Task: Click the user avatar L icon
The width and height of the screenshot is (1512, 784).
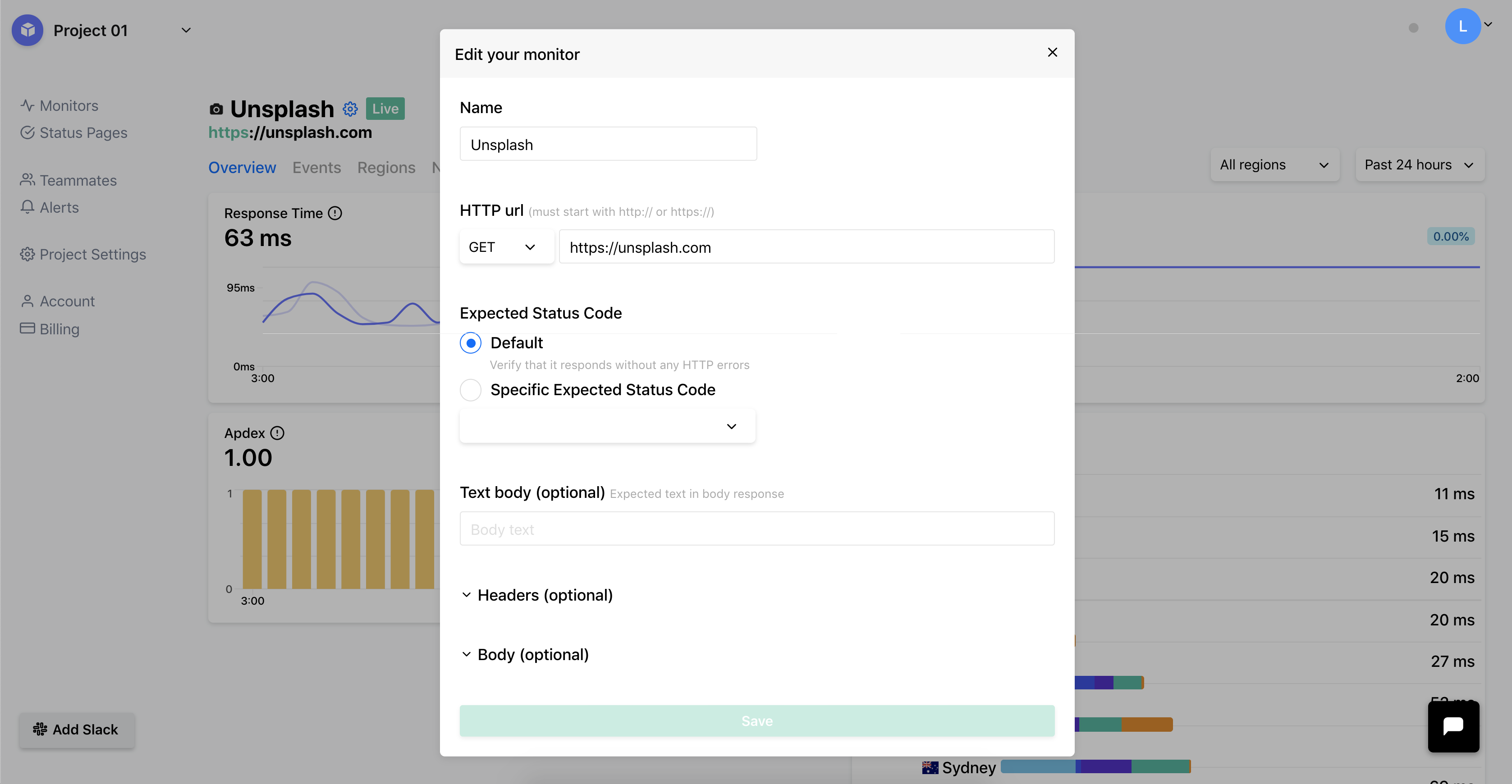Action: 1462,27
